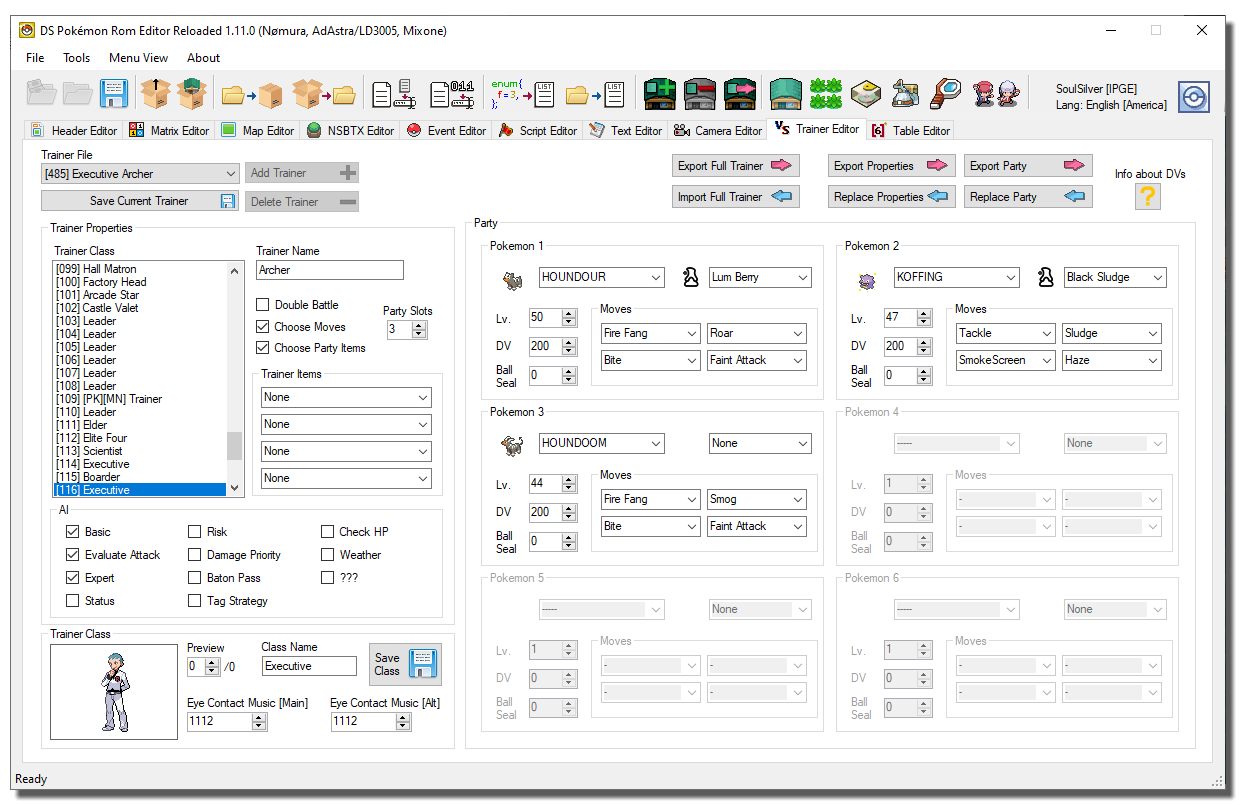The height and width of the screenshot is (805, 1243).
Task: Click the Houndoom sprite in Pokemon 3
Action: [512, 444]
